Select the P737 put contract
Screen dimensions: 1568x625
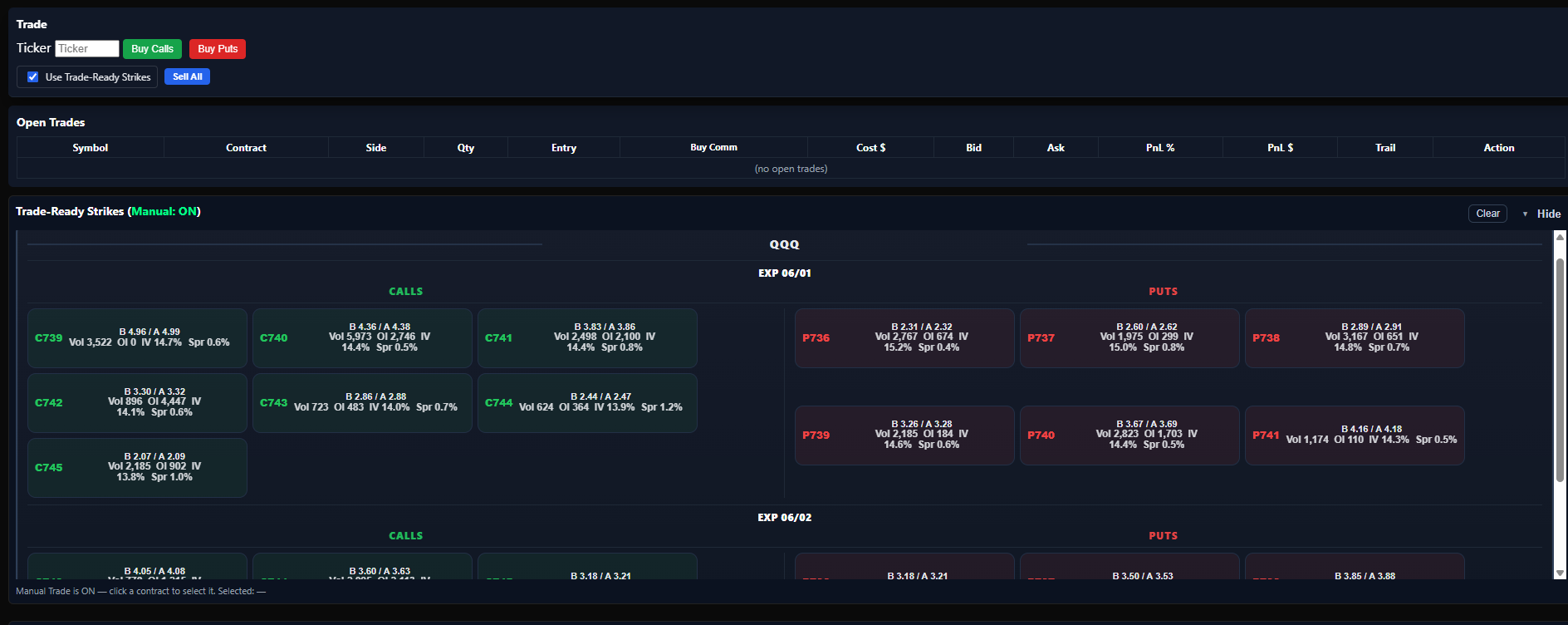[1129, 338]
